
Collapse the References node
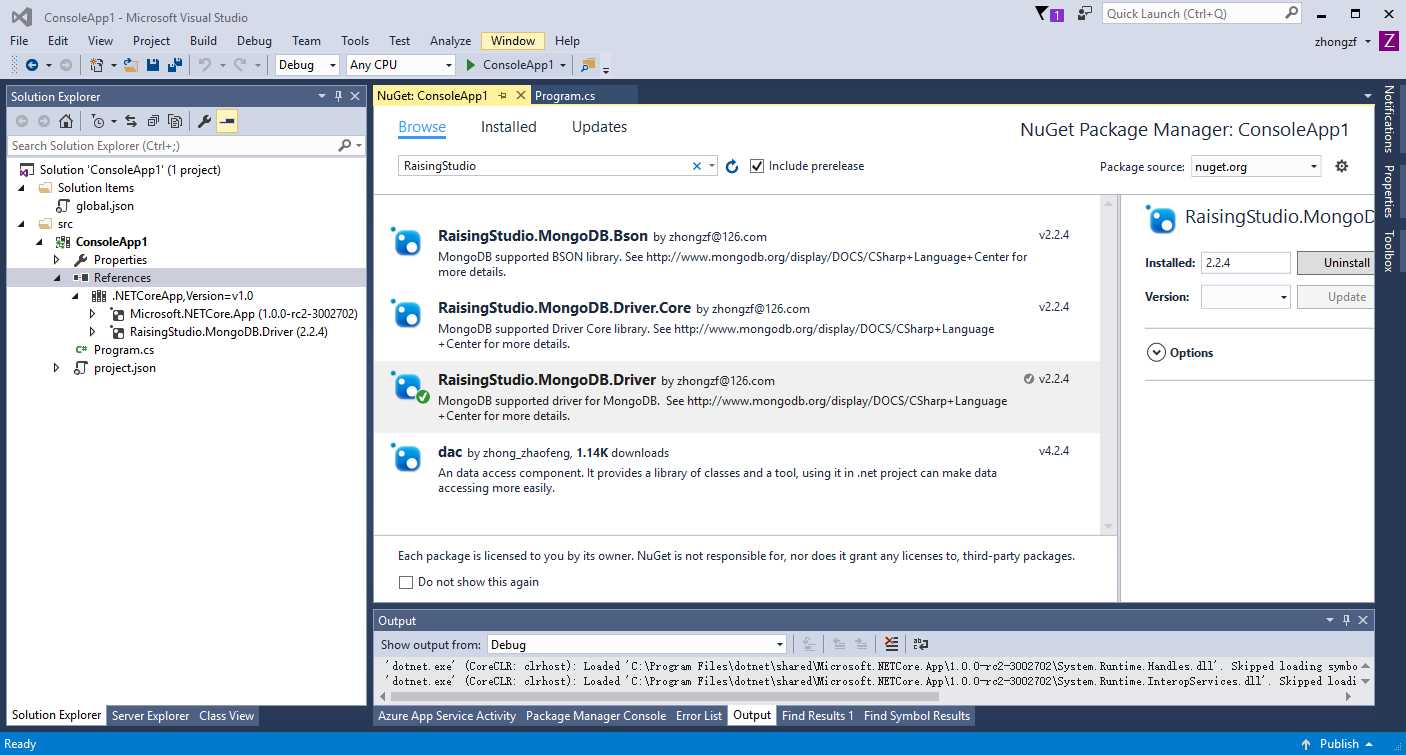(57, 278)
